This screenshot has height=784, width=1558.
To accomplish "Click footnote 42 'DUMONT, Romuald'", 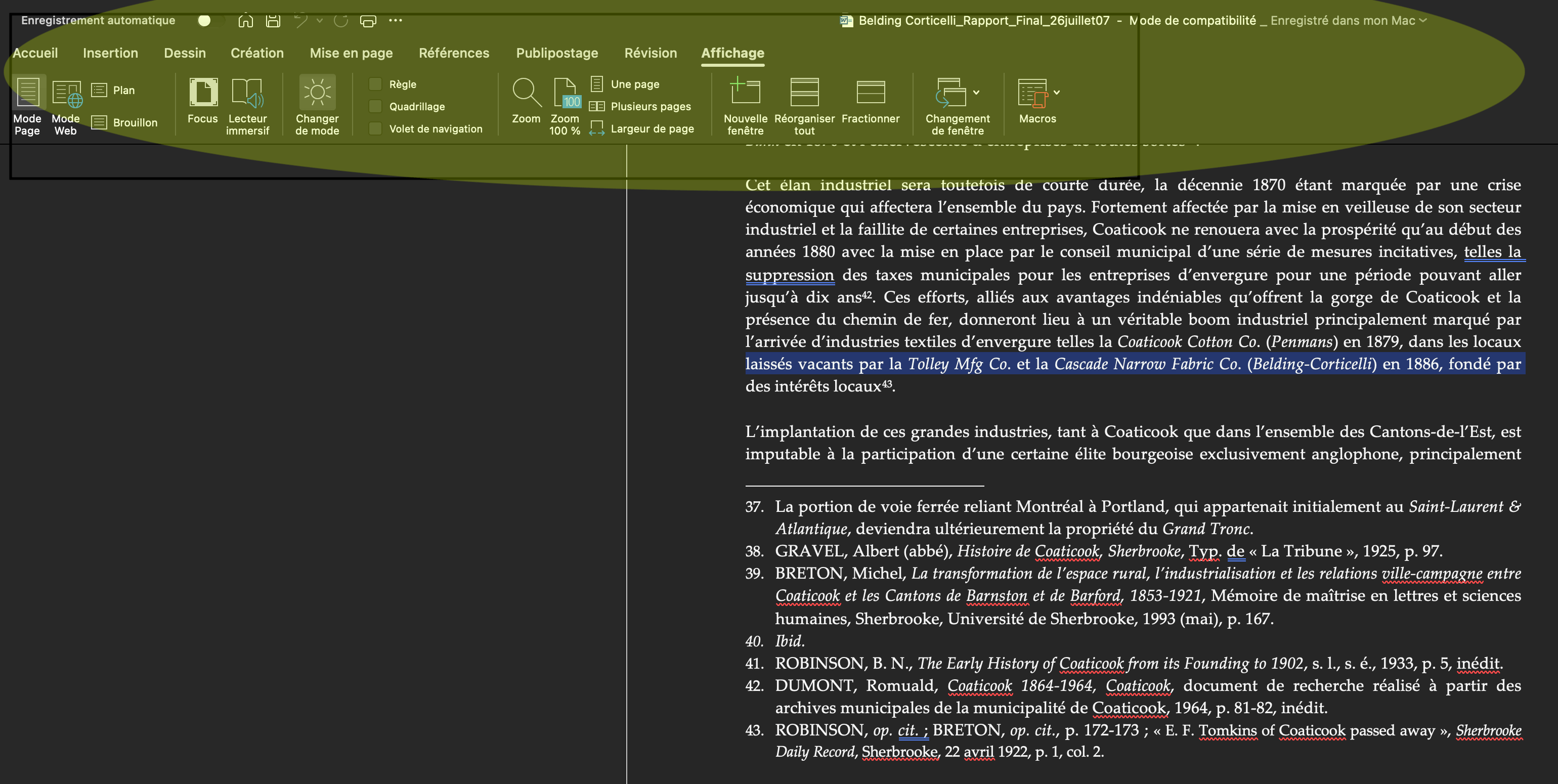I will pos(856,685).
